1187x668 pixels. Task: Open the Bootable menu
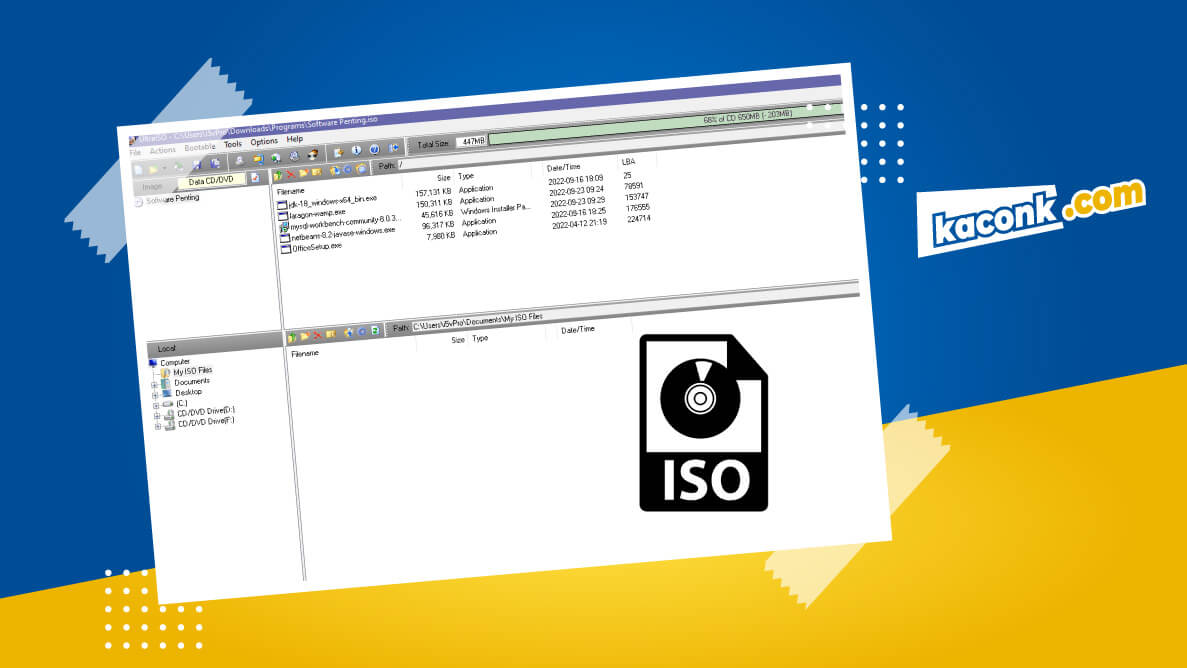[x=200, y=147]
